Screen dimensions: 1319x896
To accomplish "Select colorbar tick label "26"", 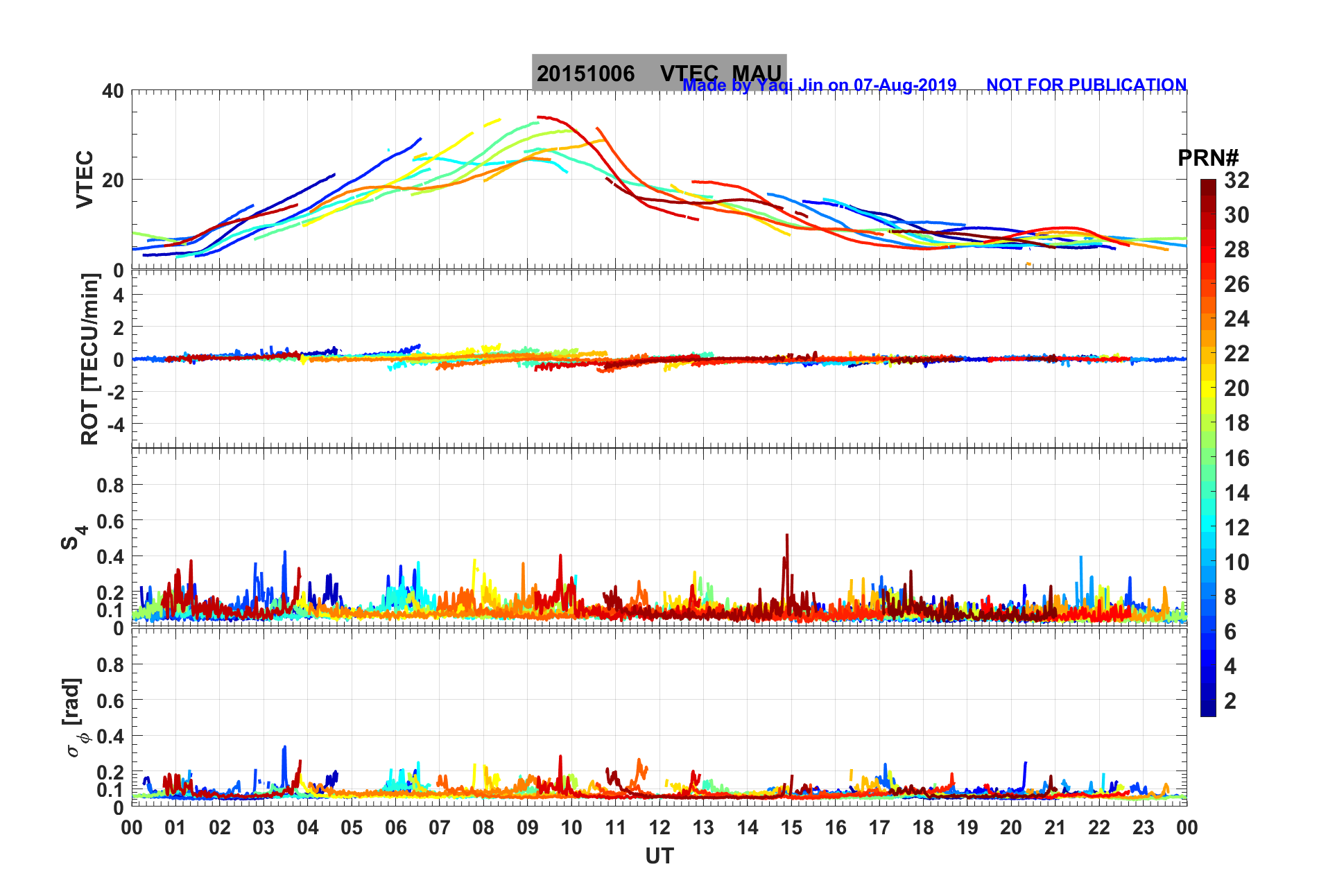I will point(1236,284).
